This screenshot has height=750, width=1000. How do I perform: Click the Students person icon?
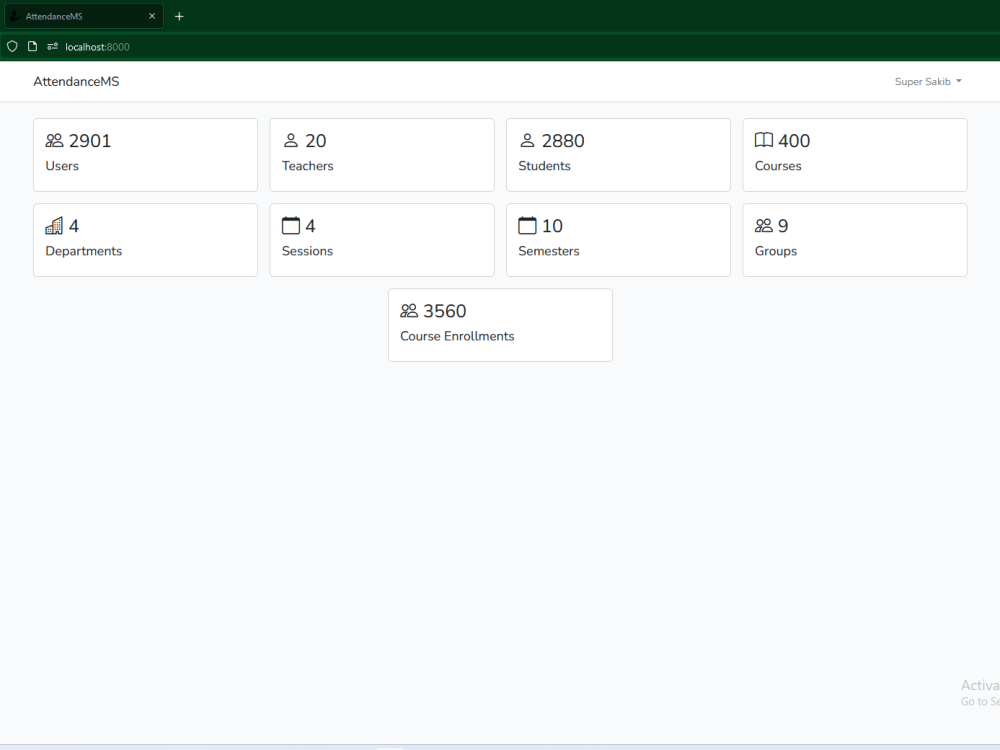tap(528, 140)
